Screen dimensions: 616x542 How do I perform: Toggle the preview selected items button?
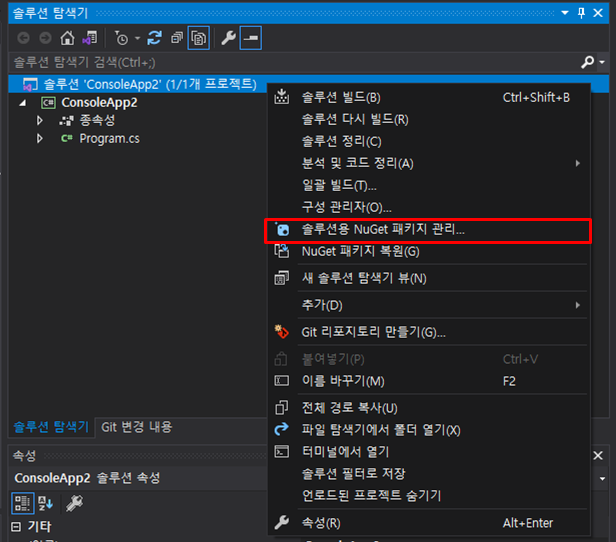pyautogui.click(x=251, y=38)
